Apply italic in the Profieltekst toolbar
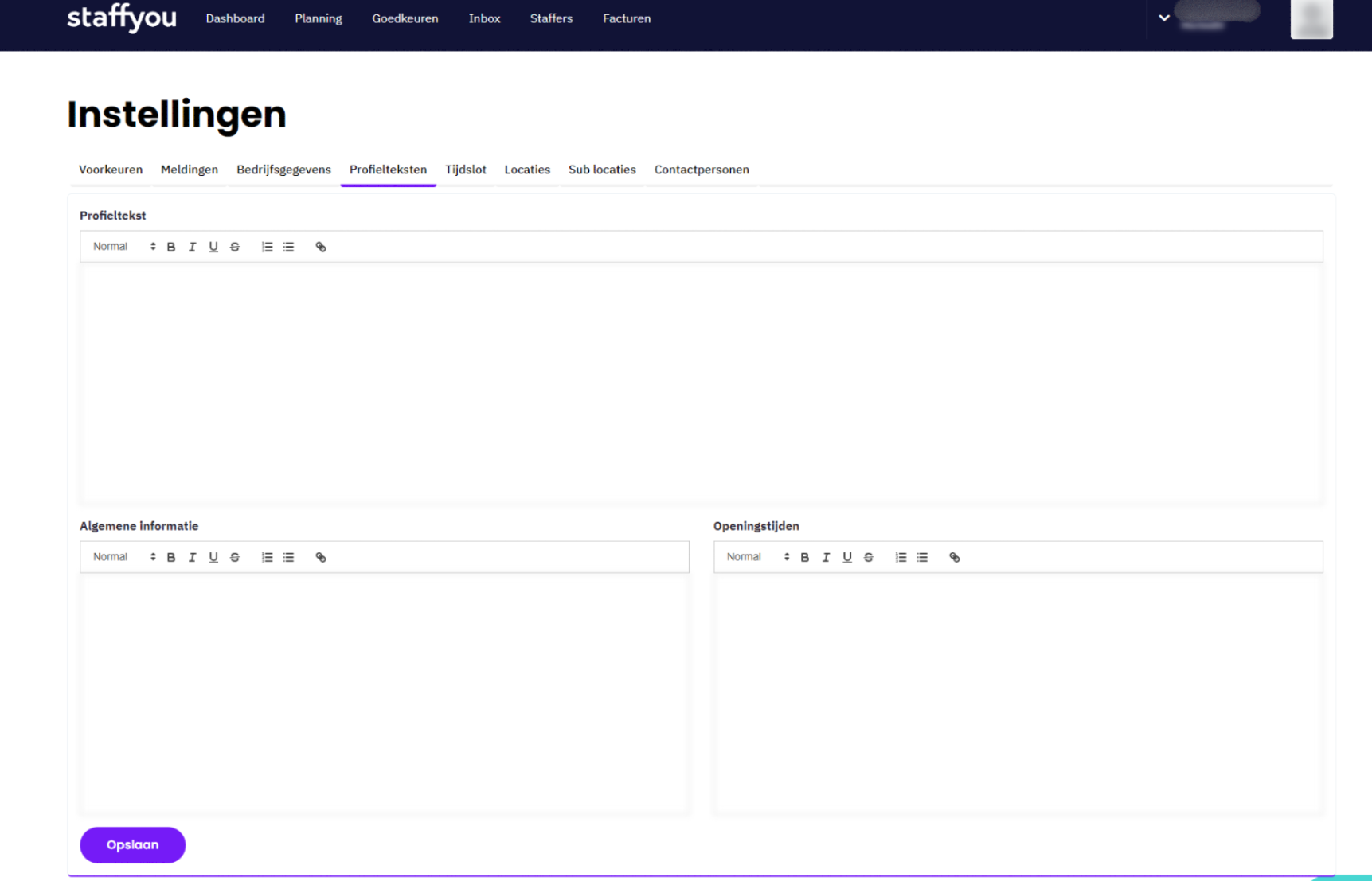Image resolution: width=1372 pixels, height=881 pixels. click(x=192, y=247)
